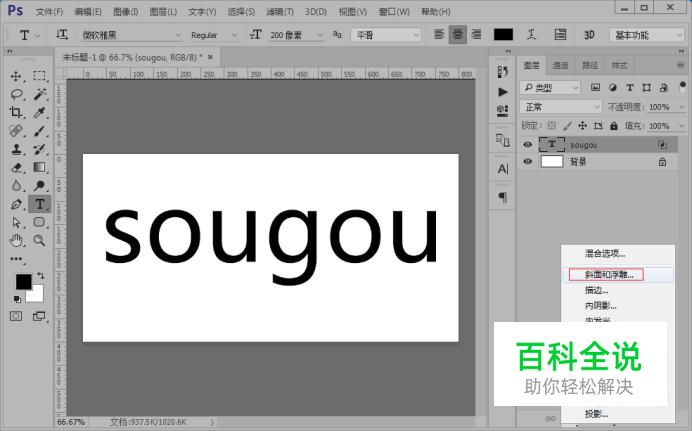This screenshot has width=692, height=431.
Task: Center the text alignment
Action: [458, 34]
